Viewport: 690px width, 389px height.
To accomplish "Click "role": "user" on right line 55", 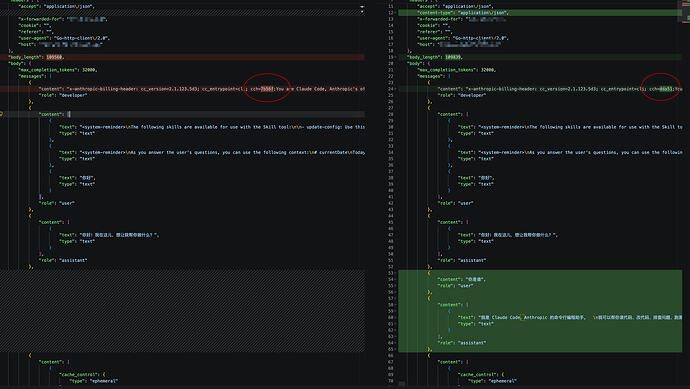I will [455, 286].
